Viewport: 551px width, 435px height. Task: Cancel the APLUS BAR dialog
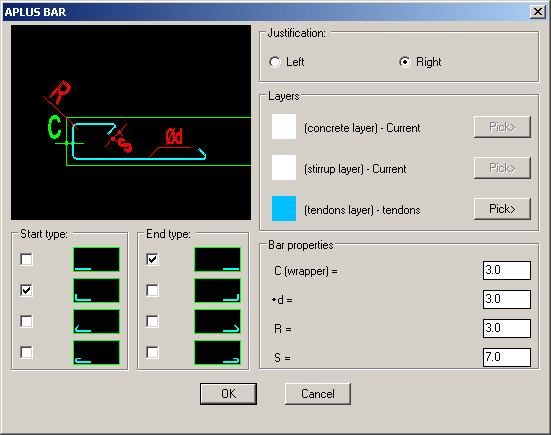(318, 394)
